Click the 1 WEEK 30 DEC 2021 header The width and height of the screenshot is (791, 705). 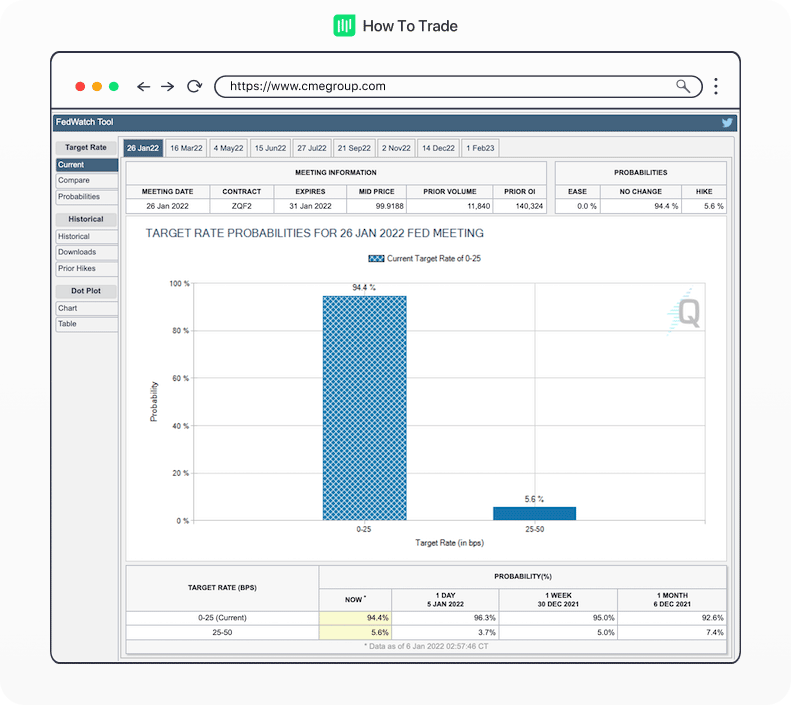click(558, 600)
